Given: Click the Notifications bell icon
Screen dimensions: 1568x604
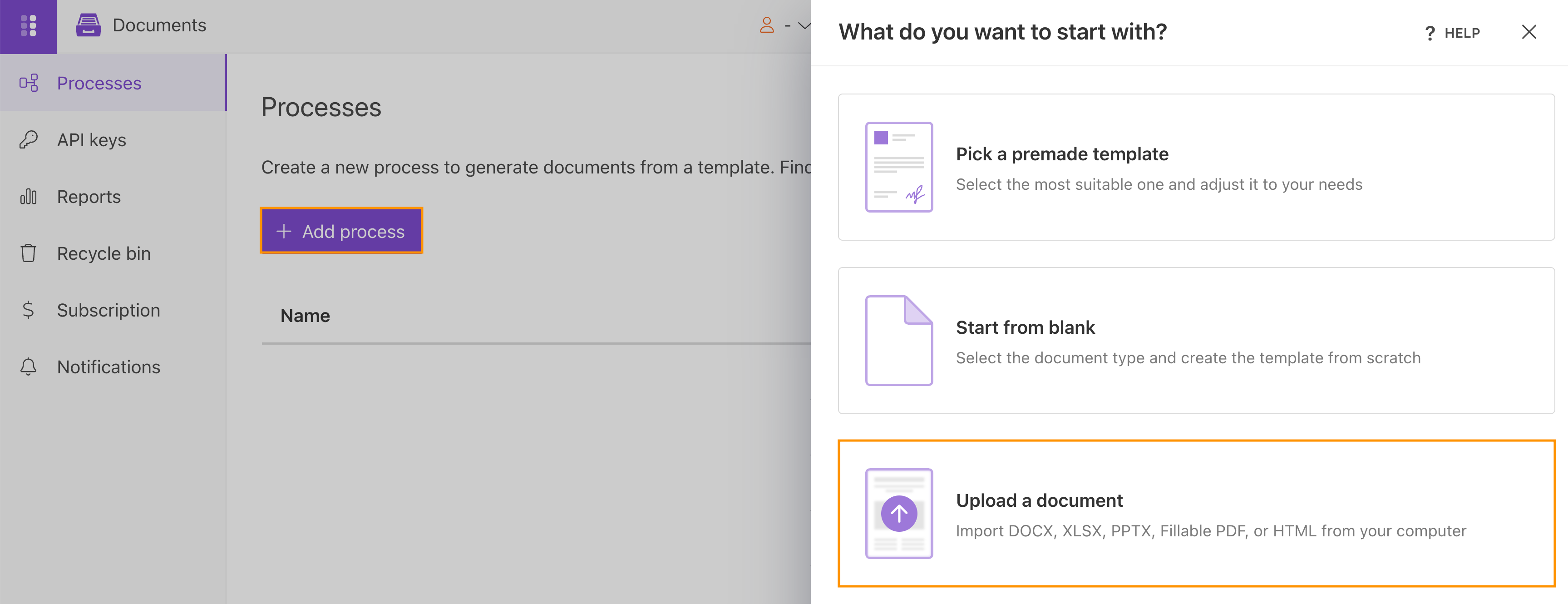Looking at the screenshot, I should [x=29, y=366].
